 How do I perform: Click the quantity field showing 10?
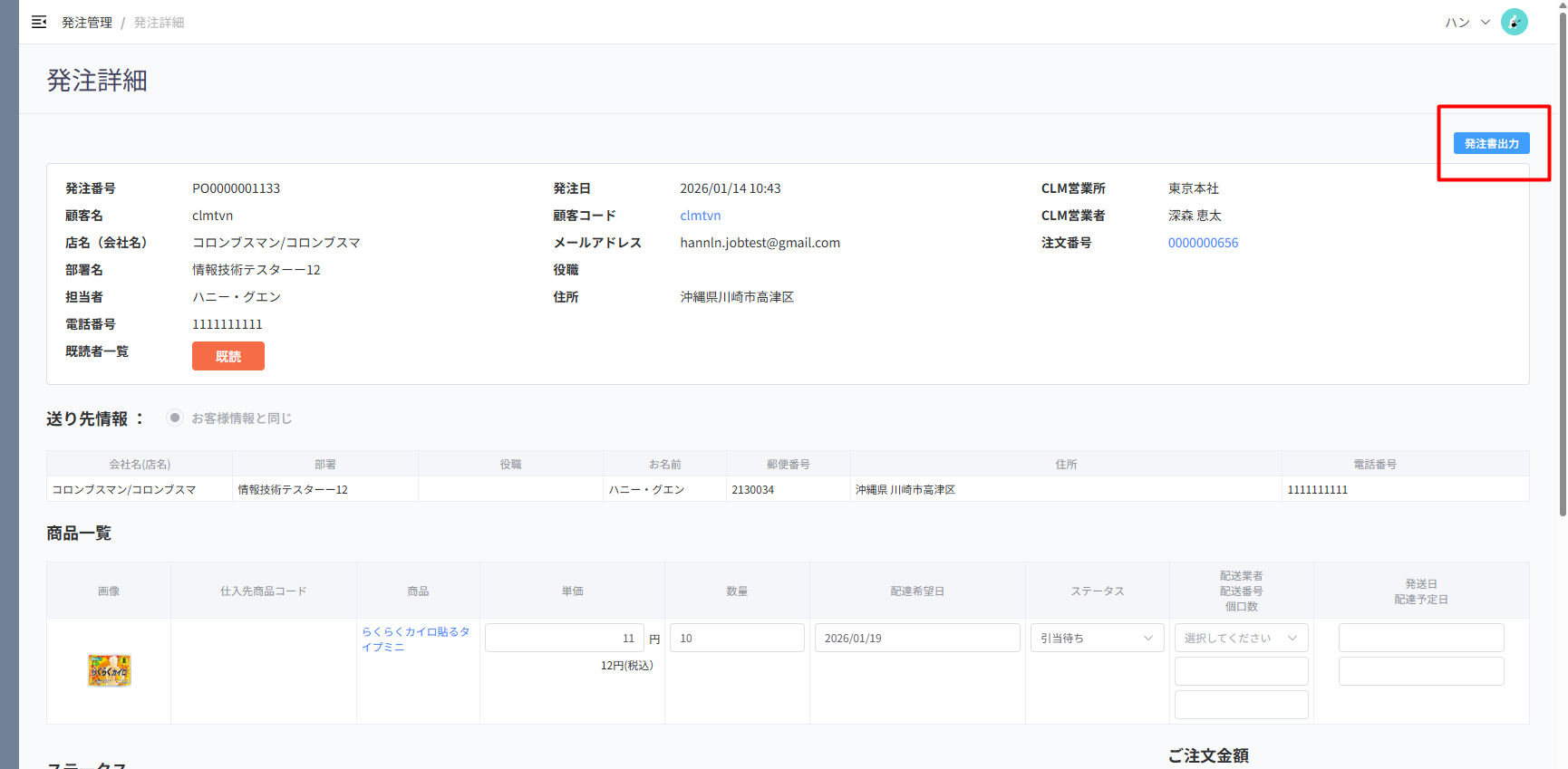point(736,638)
